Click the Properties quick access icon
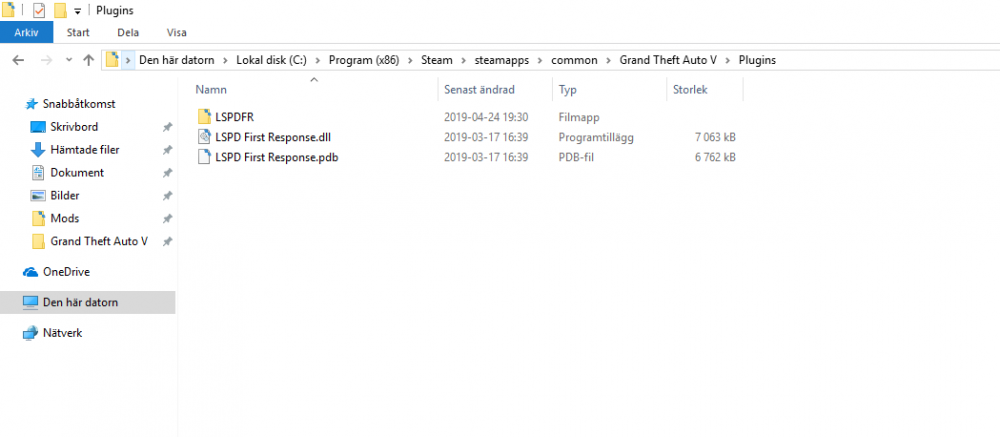 coord(39,10)
